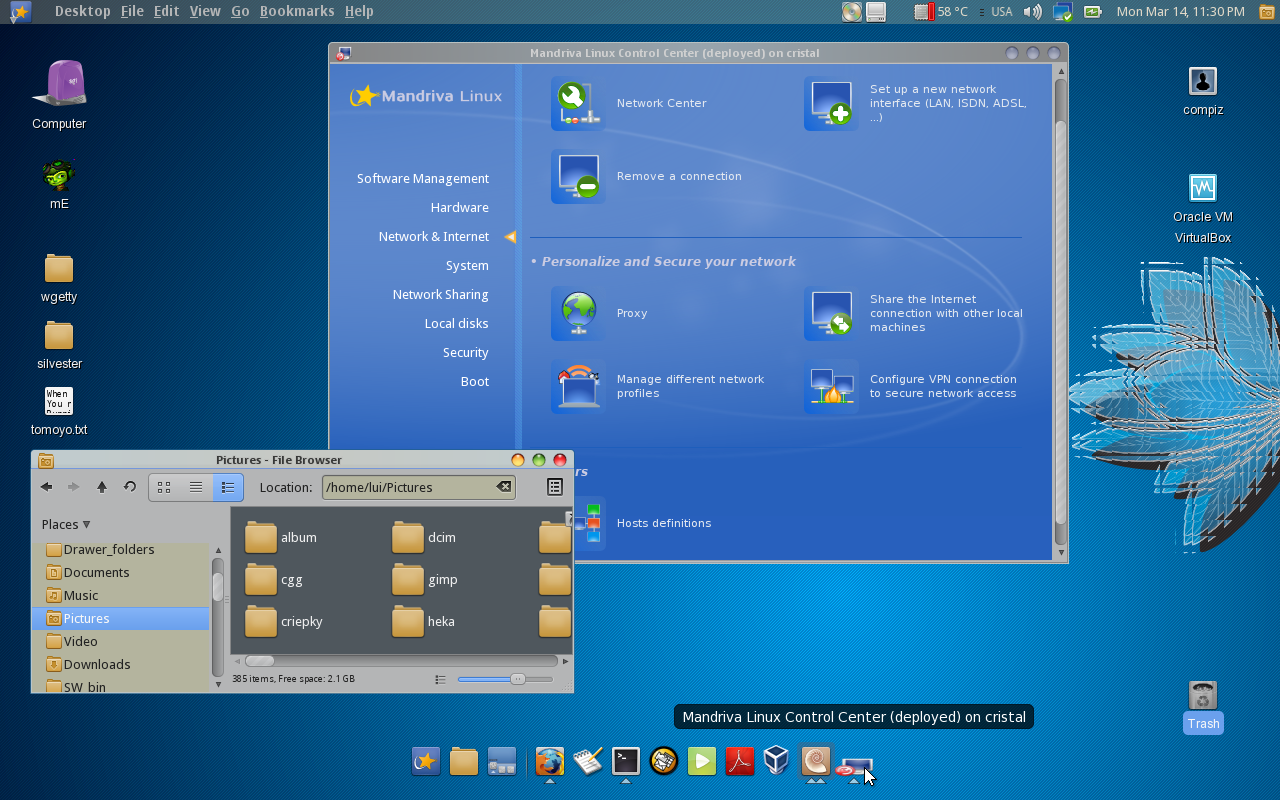Switch File Browser to compact view
Image resolution: width=1280 pixels, height=800 pixels.
pyautogui.click(x=228, y=487)
